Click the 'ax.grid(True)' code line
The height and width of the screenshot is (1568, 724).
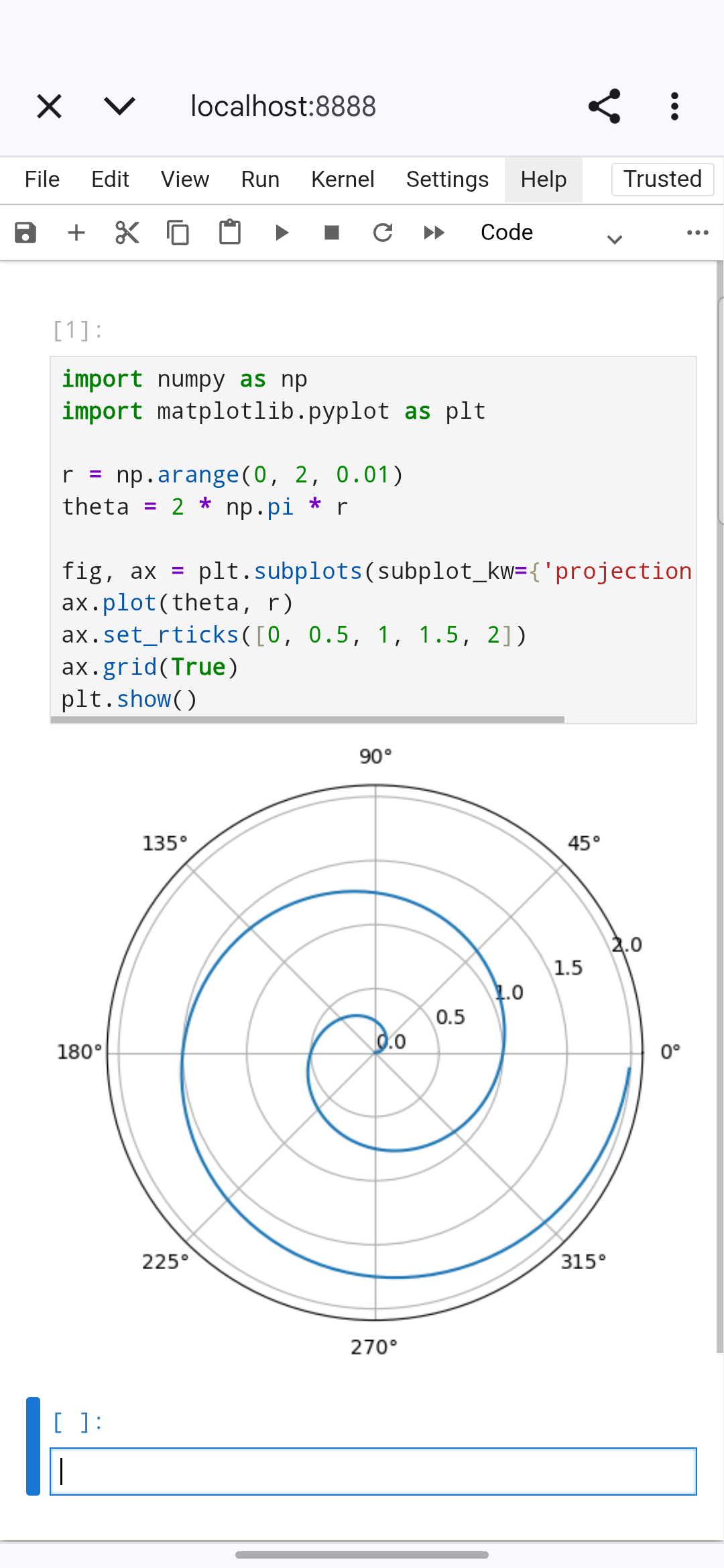pos(150,667)
